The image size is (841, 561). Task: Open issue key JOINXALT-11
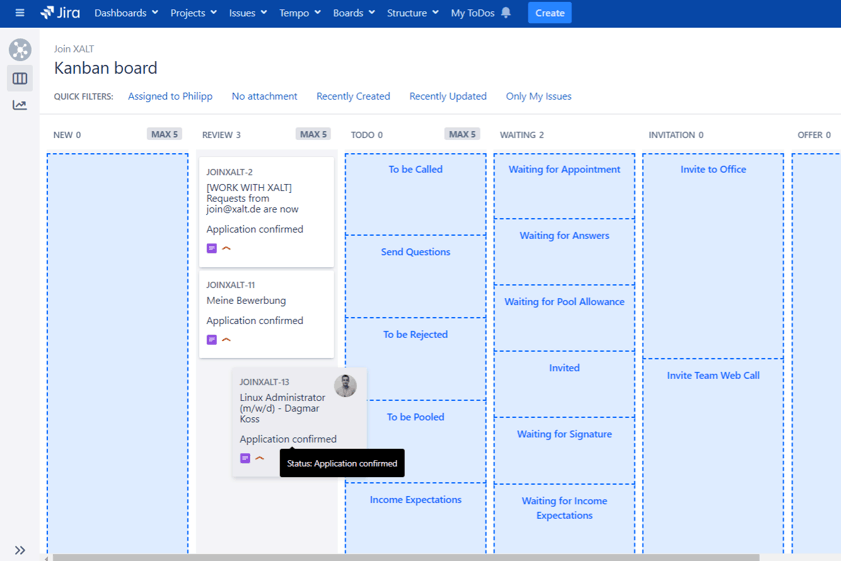(231, 285)
